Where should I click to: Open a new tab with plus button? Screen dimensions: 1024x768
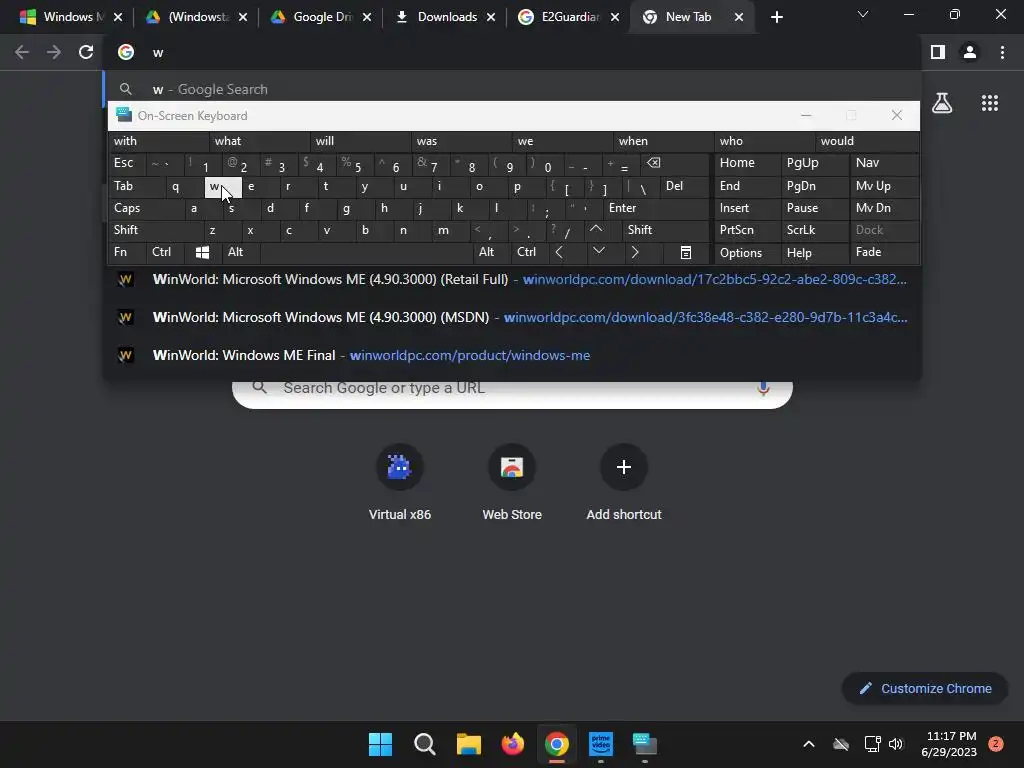click(776, 17)
